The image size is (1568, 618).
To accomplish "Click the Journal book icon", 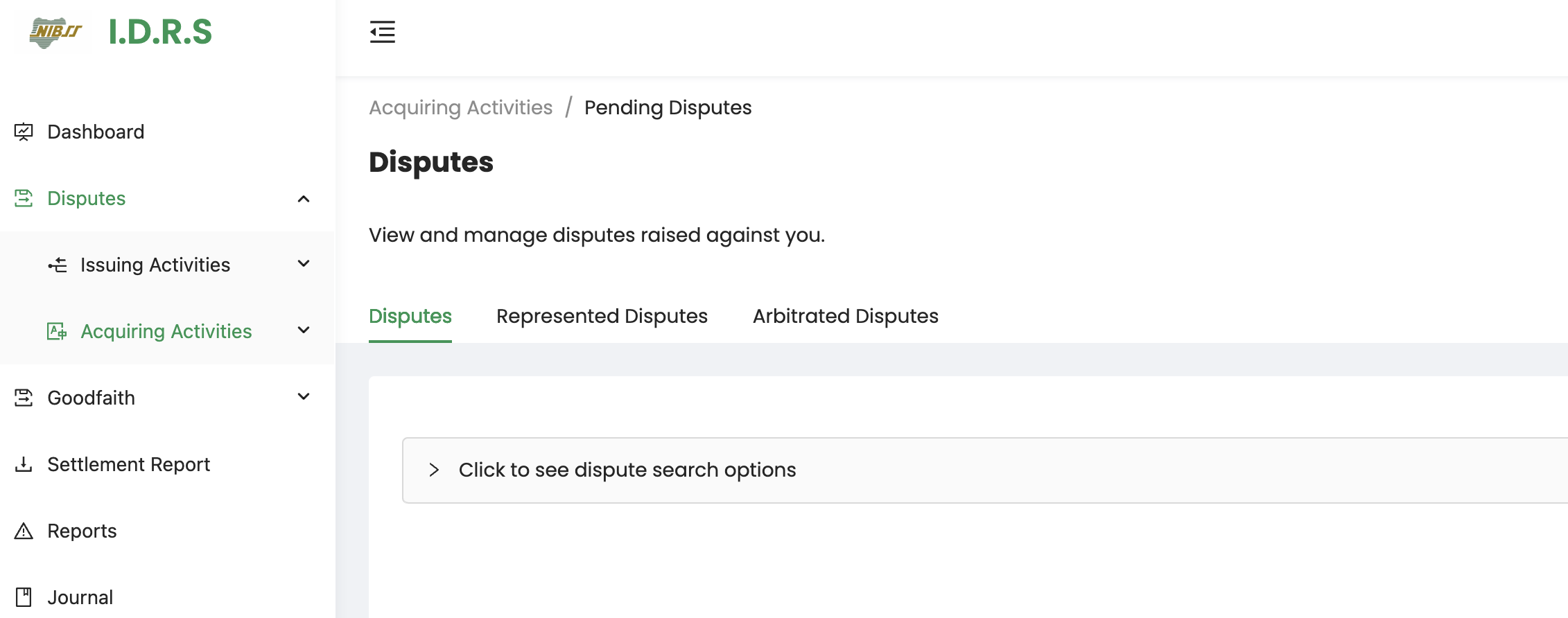I will point(24,597).
